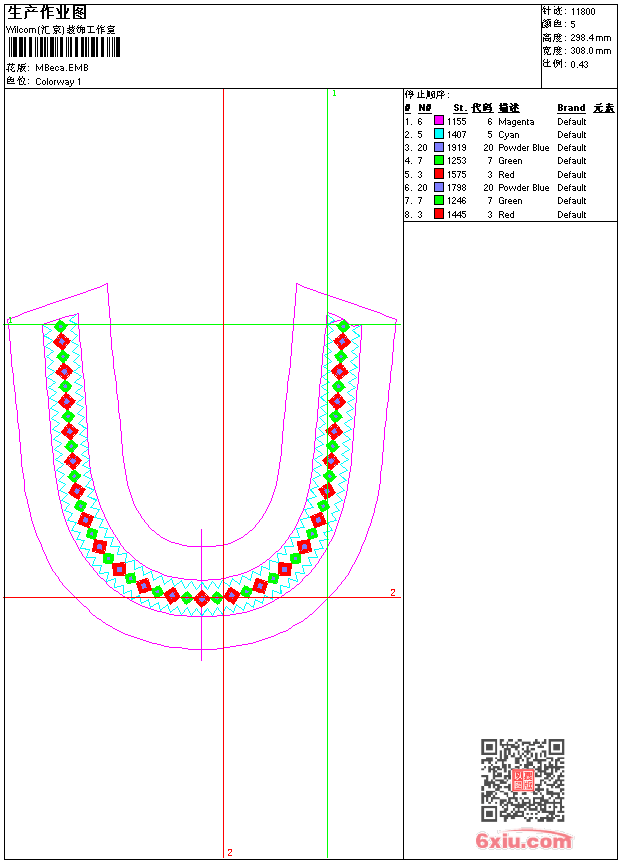The image size is (620, 860).
Task: Click the Cyan color swatch in row 2
Action: coord(439,134)
